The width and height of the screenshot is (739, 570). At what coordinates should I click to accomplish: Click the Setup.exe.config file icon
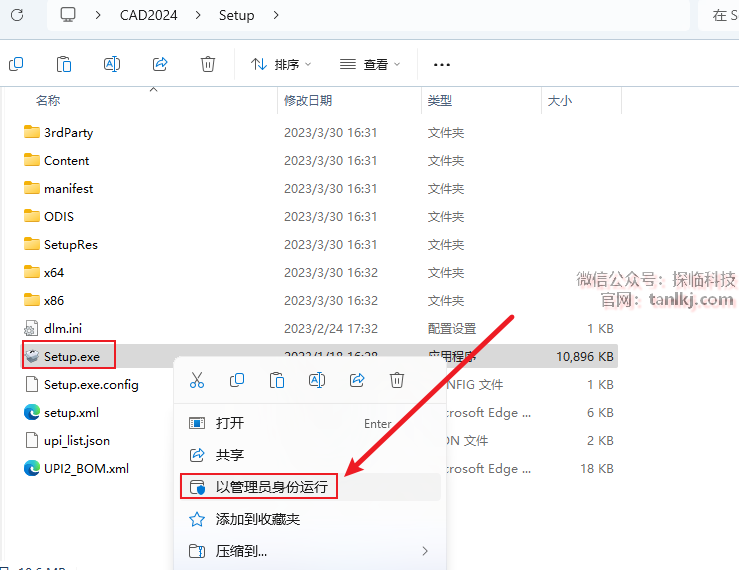pyautogui.click(x=32, y=384)
